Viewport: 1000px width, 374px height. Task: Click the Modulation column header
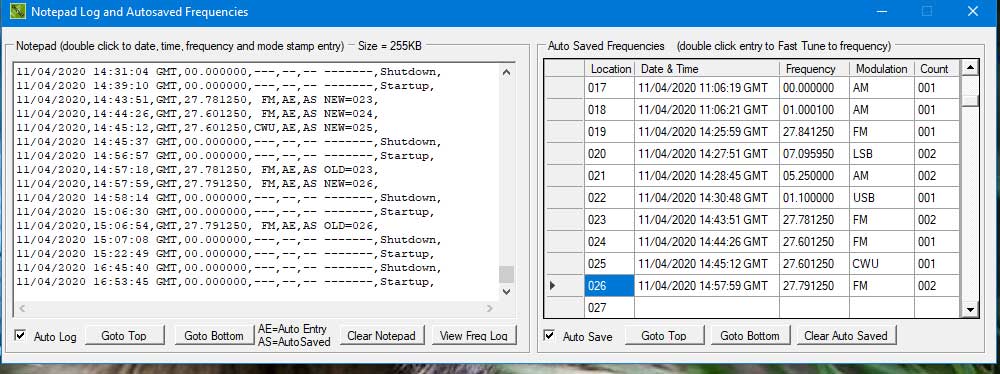(x=882, y=69)
